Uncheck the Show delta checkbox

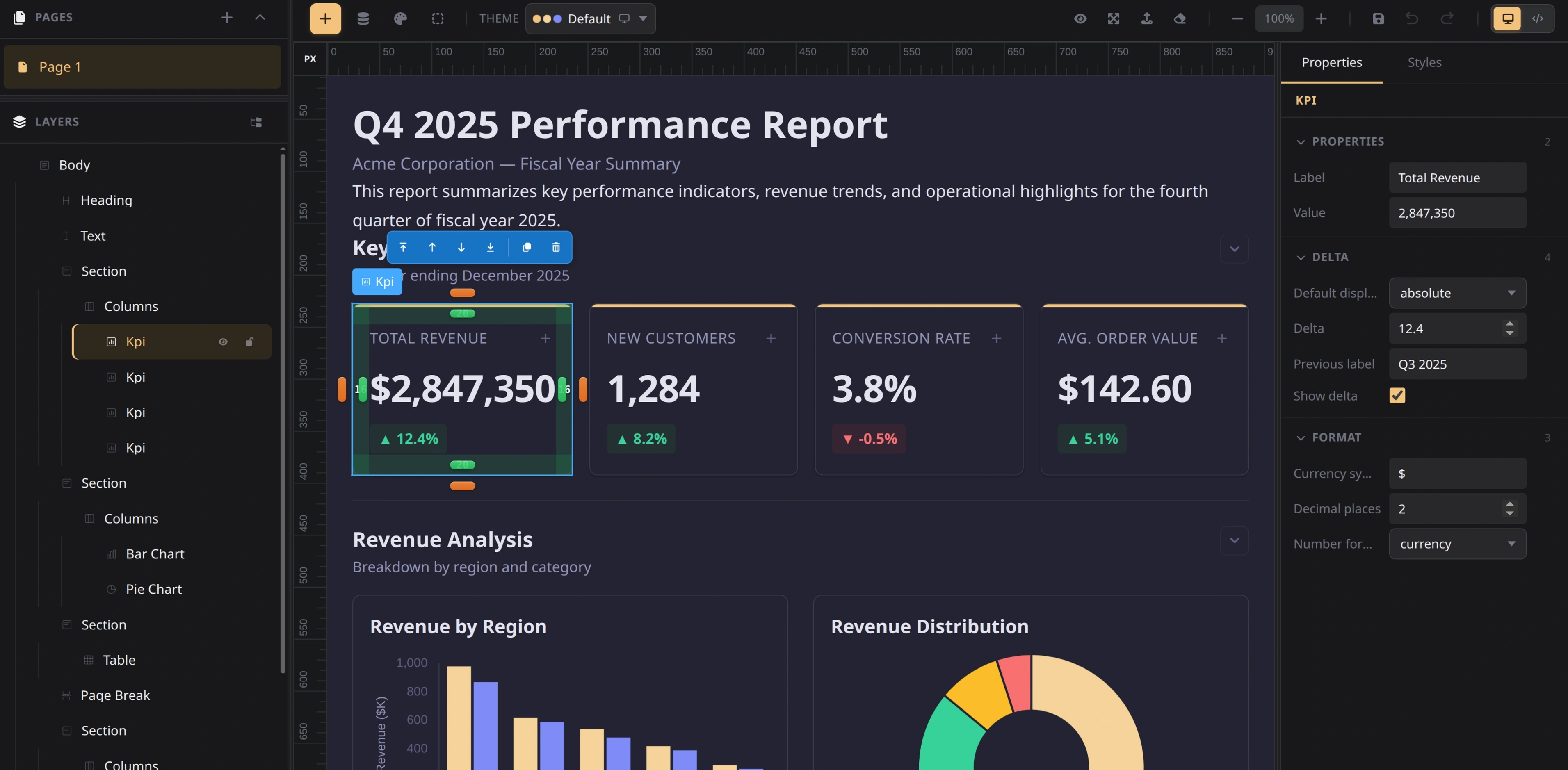[x=1397, y=395]
